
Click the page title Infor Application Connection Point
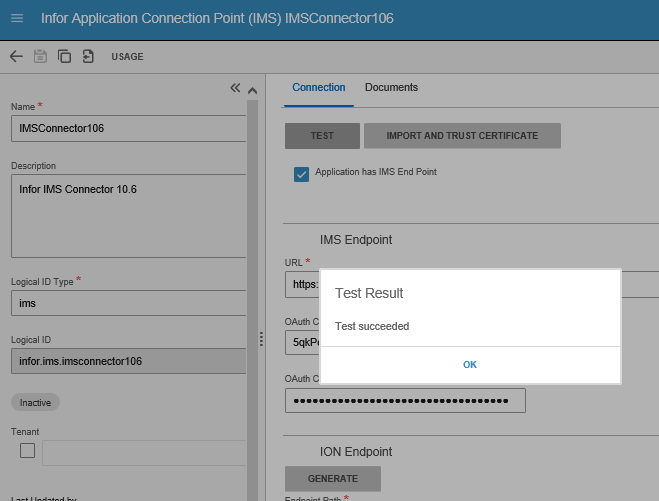click(217, 18)
